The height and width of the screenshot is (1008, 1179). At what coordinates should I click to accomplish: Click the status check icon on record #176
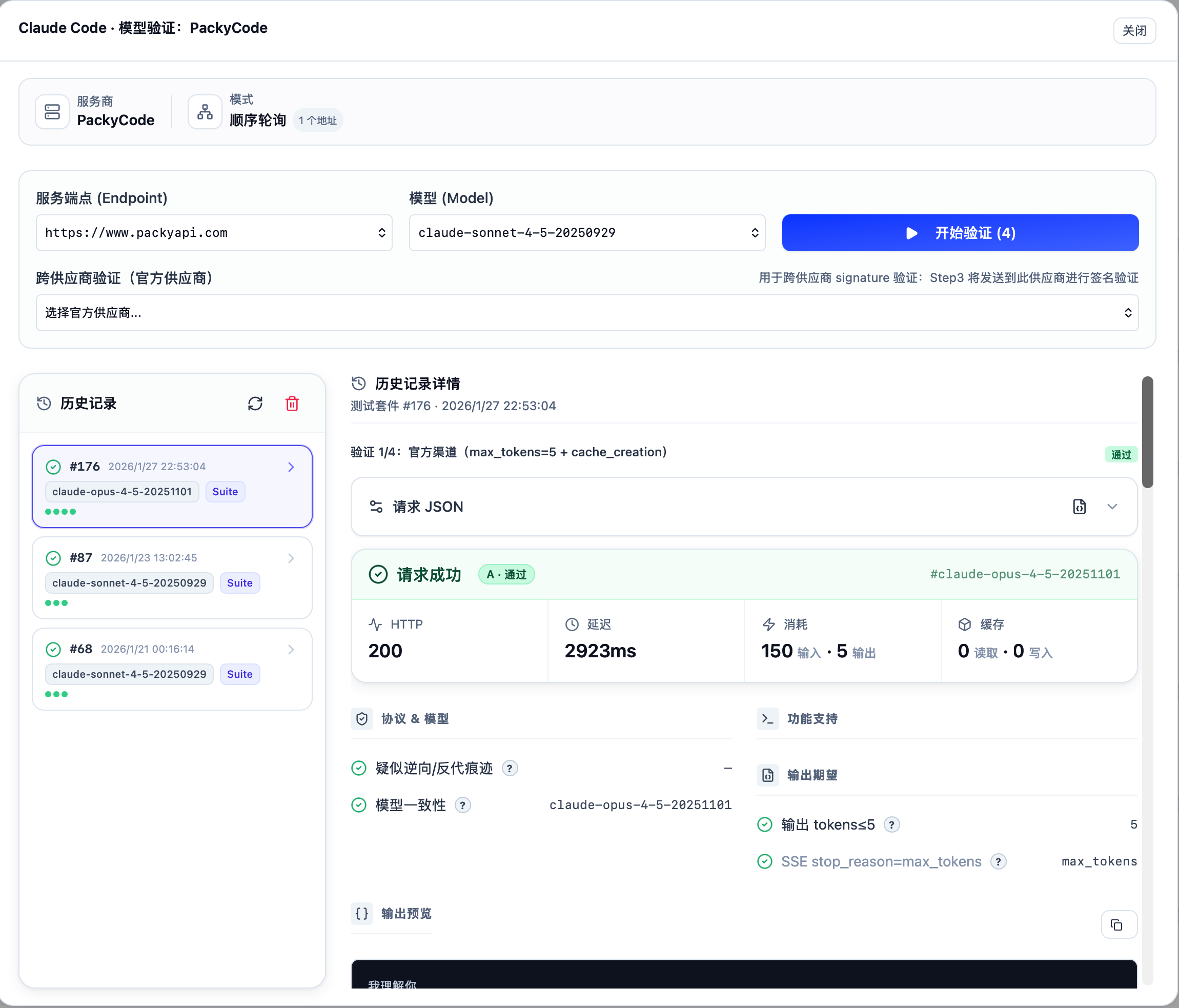click(53, 467)
